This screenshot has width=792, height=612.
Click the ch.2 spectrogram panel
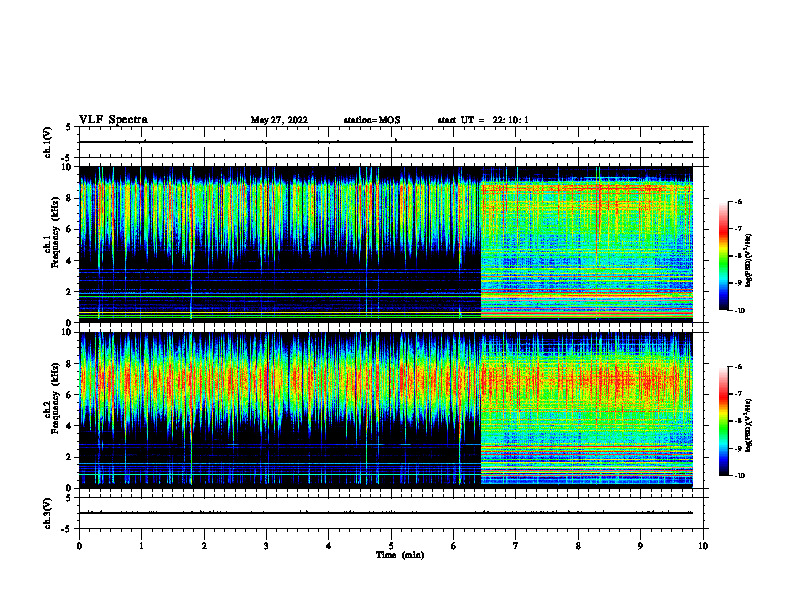(x=386, y=410)
